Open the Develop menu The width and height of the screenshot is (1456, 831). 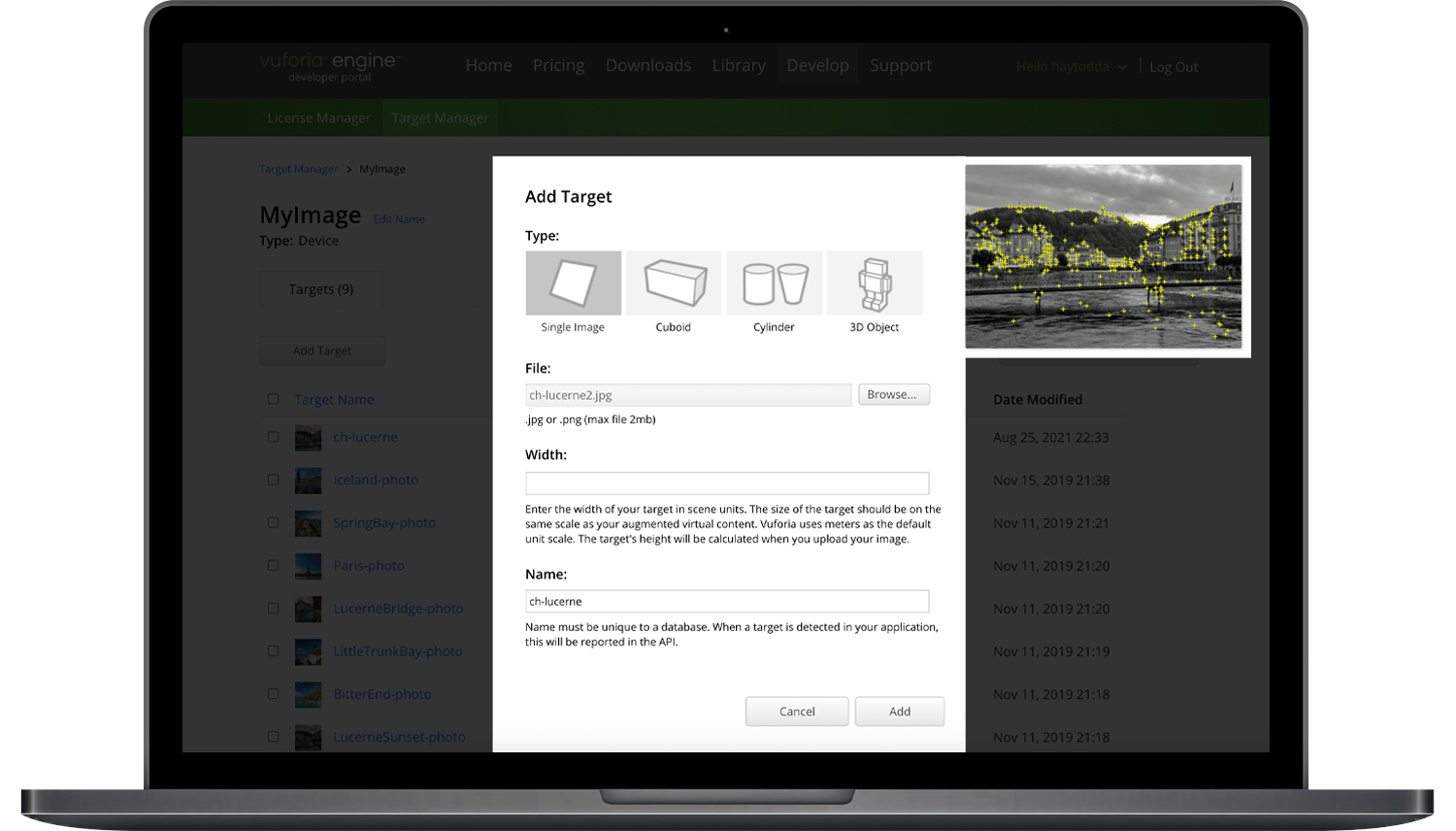coord(817,65)
